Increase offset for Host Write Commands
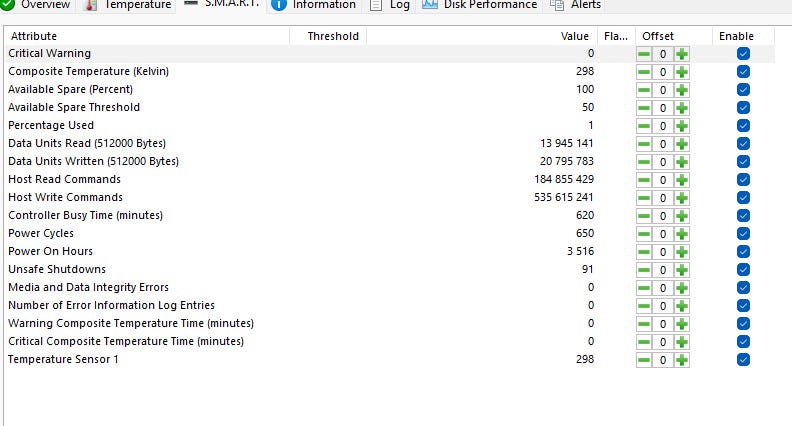 coord(682,198)
